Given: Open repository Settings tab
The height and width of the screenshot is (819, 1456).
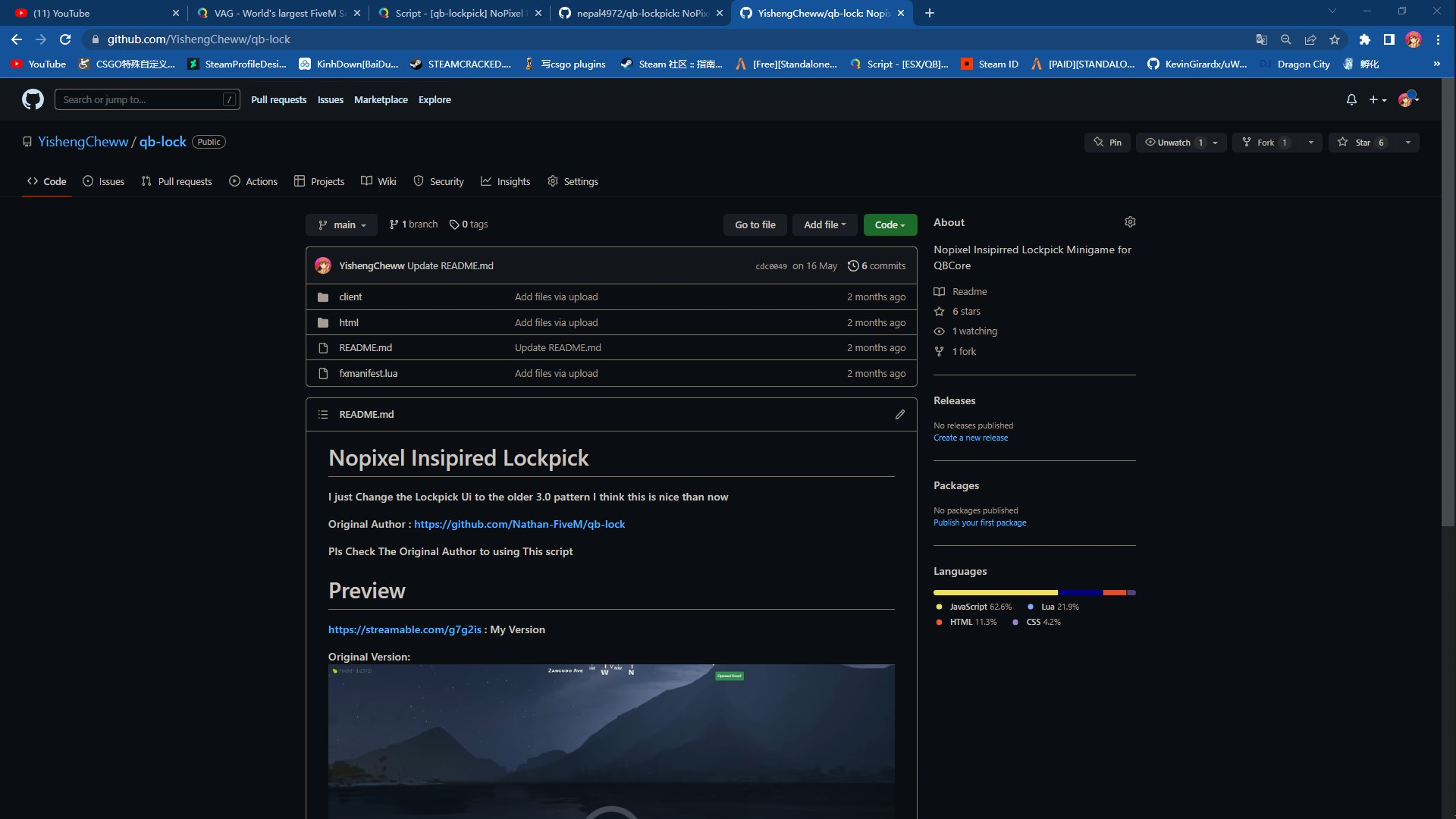Looking at the screenshot, I should [573, 181].
